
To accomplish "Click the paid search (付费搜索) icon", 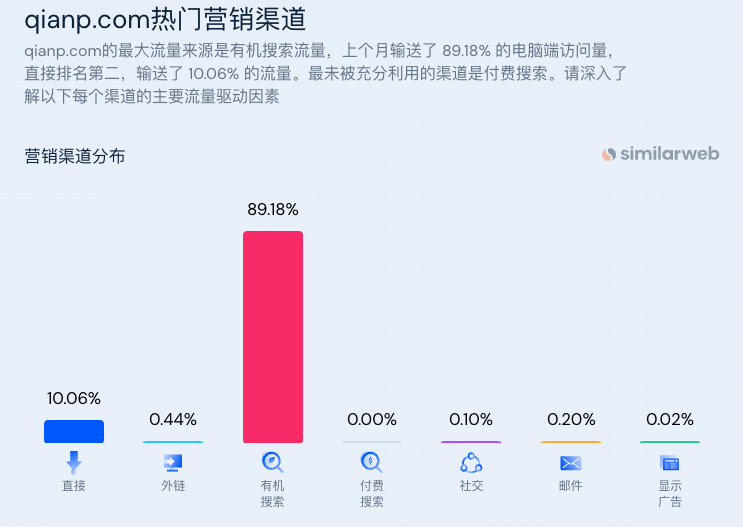I will (x=372, y=462).
